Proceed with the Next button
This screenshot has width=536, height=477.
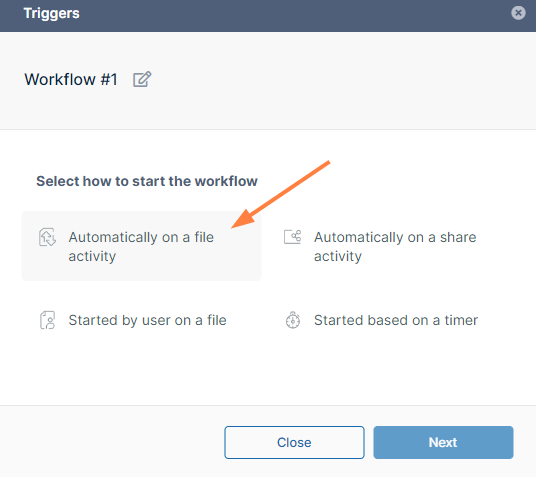(x=443, y=442)
